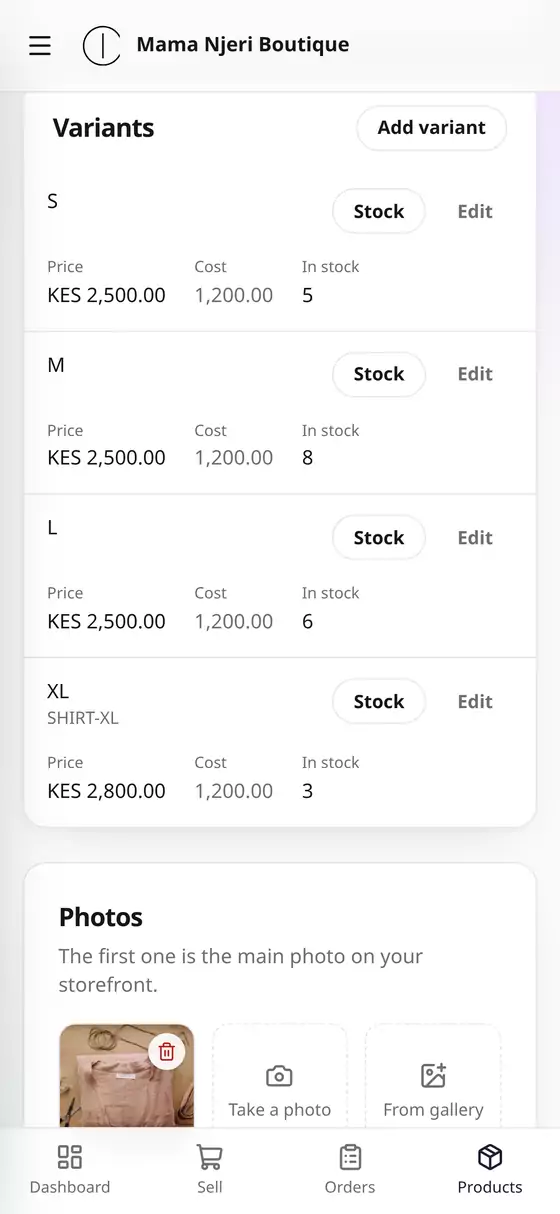Open the Dashboard grid icon

70,1157
